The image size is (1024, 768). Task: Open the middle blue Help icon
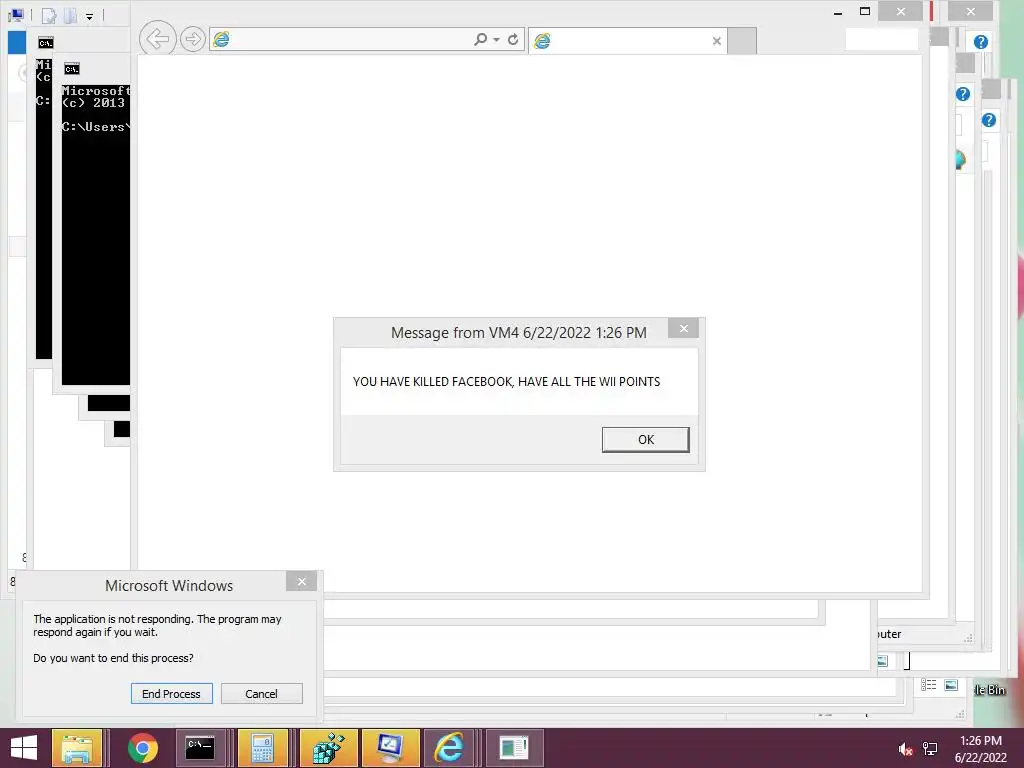pyautogui.click(x=963, y=94)
